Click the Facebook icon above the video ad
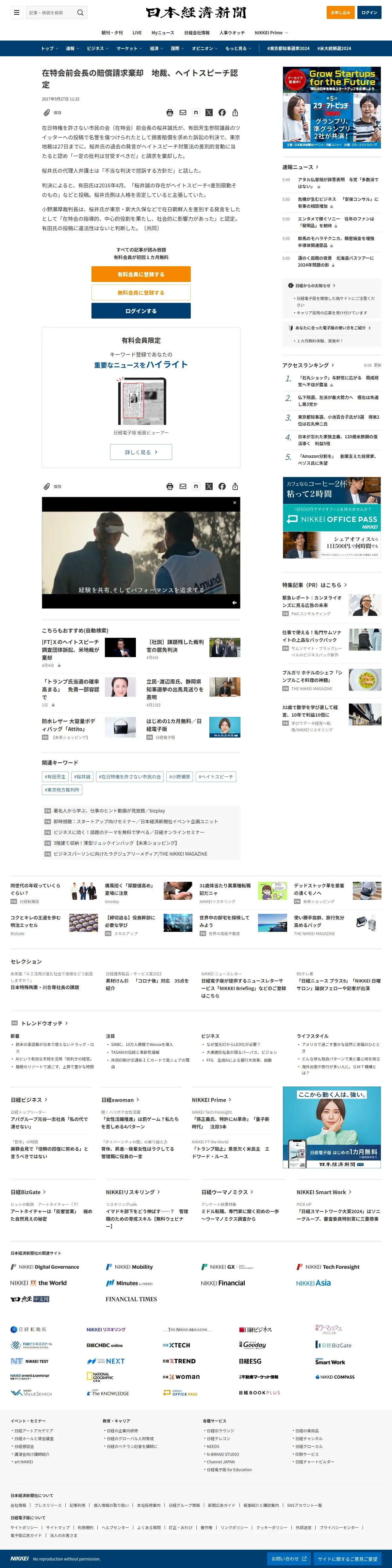The height and width of the screenshot is (1568, 392). click(222, 486)
